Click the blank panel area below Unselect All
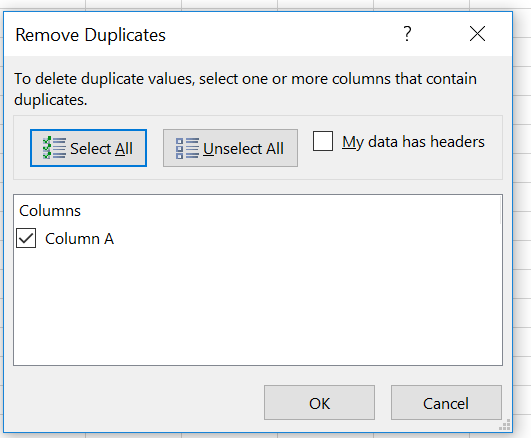 click(230, 173)
